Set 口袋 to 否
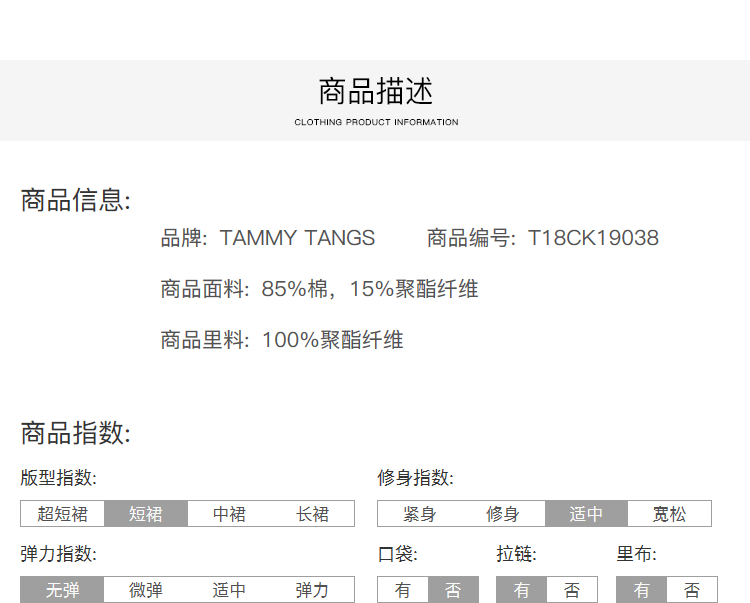The image size is (750, 603). coord(453,590)
